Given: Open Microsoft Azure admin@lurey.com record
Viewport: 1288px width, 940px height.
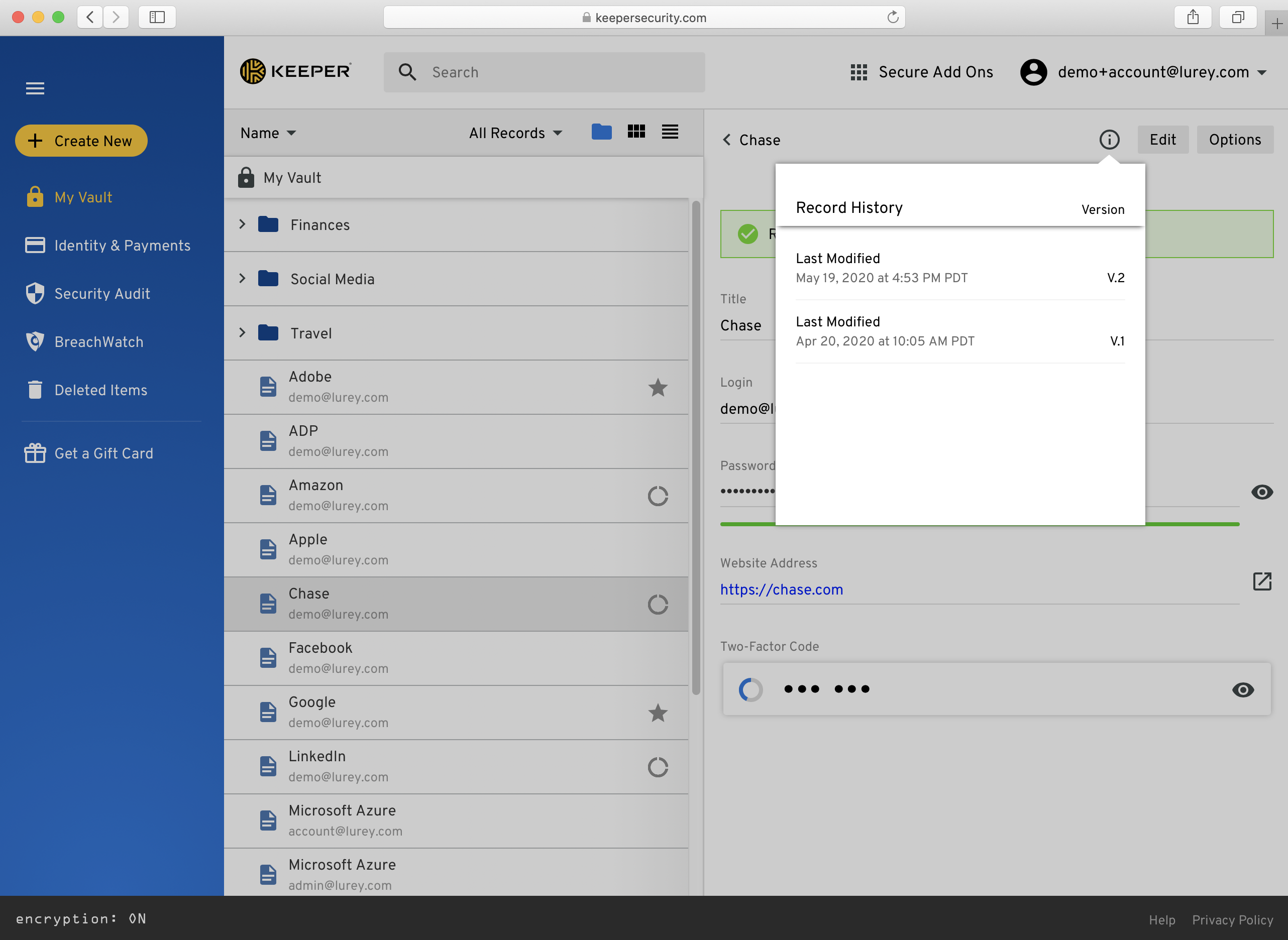Looking at the screenshot, I should coord(456,873).
